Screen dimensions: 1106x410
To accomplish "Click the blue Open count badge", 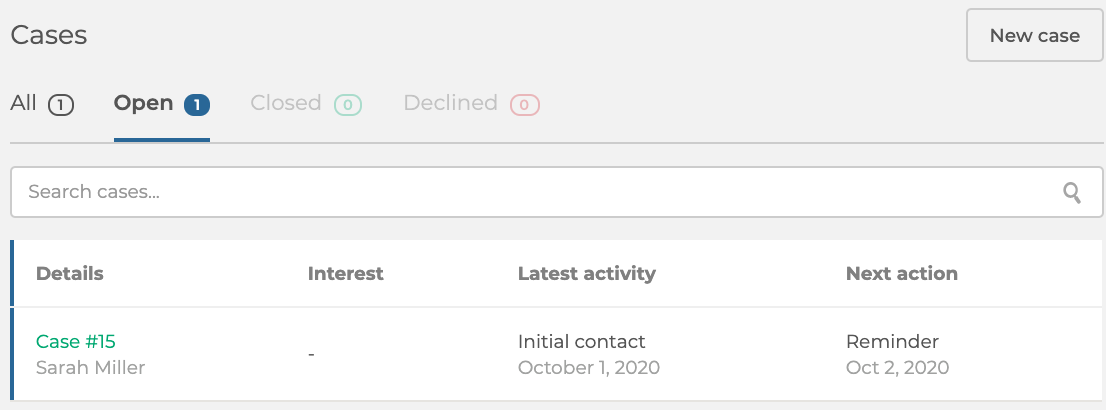I will 197,105.
